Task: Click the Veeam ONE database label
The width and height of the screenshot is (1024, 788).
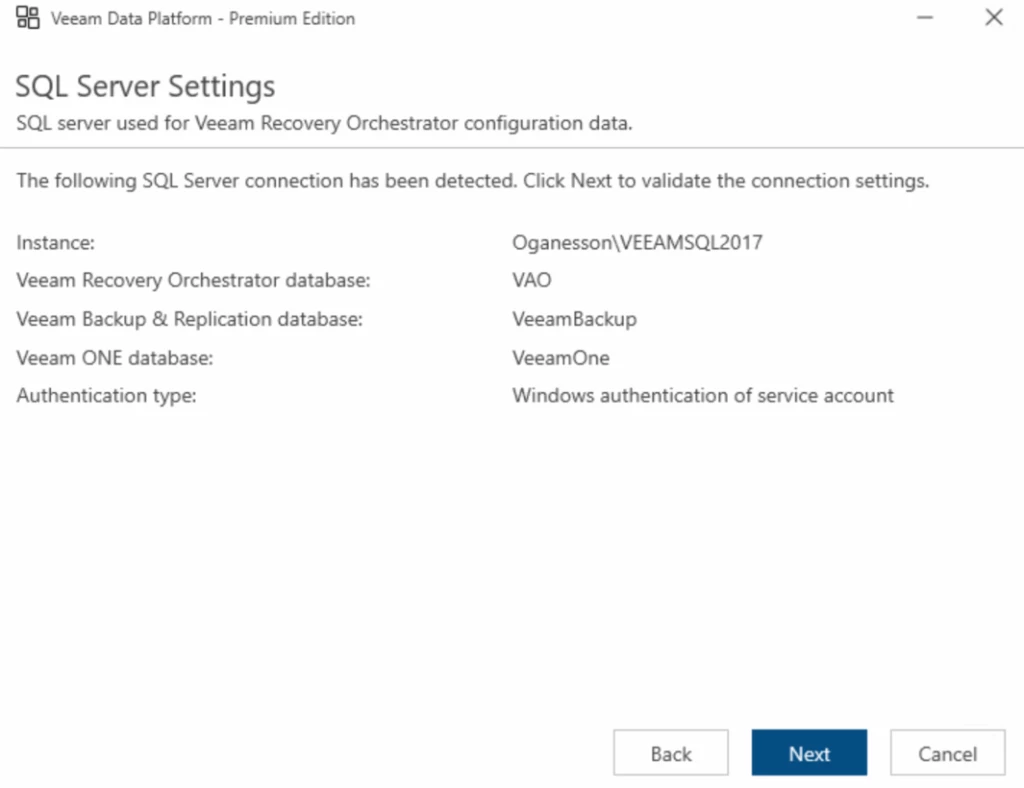Action: 115,357
